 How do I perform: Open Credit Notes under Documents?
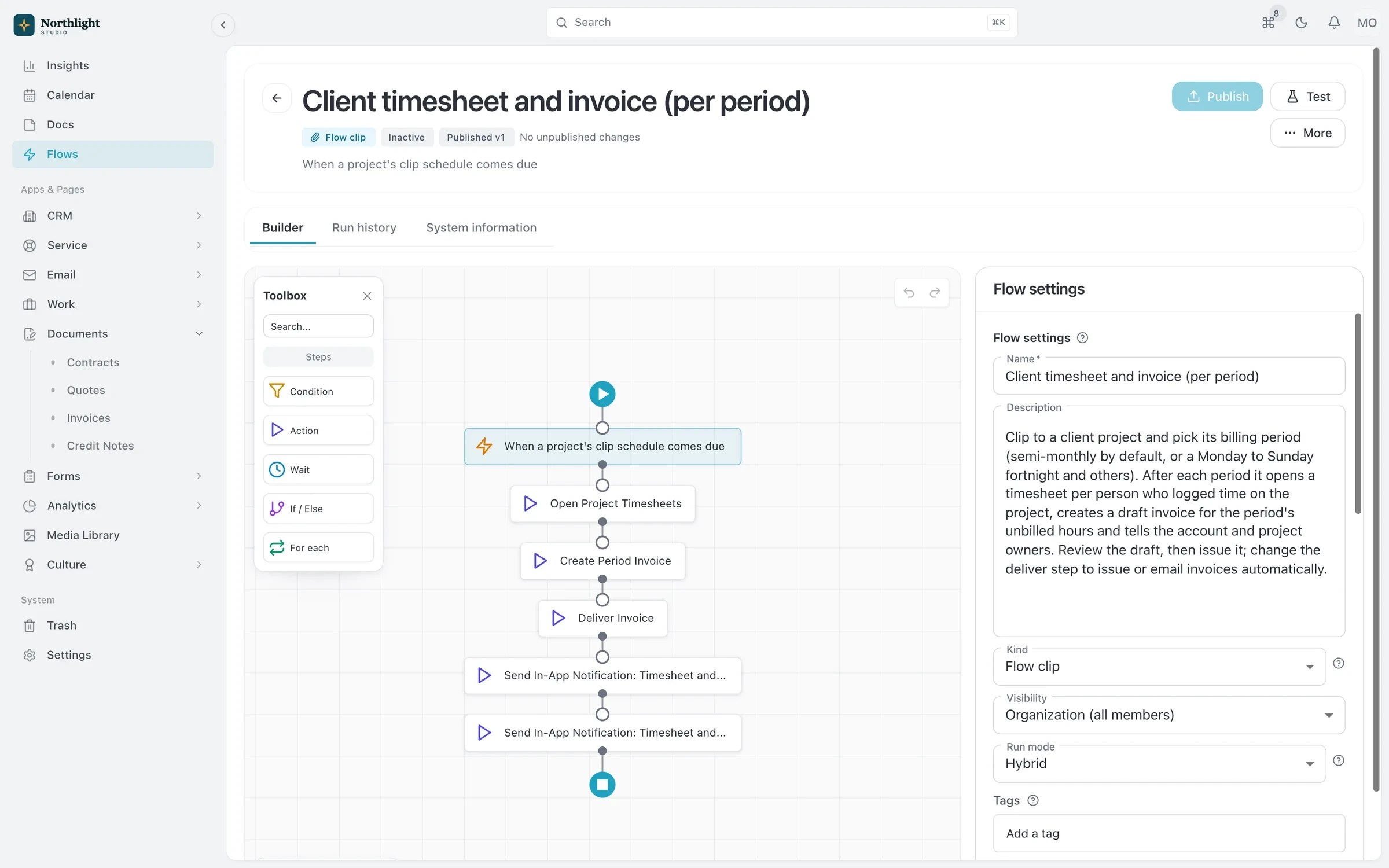(100, 446)
